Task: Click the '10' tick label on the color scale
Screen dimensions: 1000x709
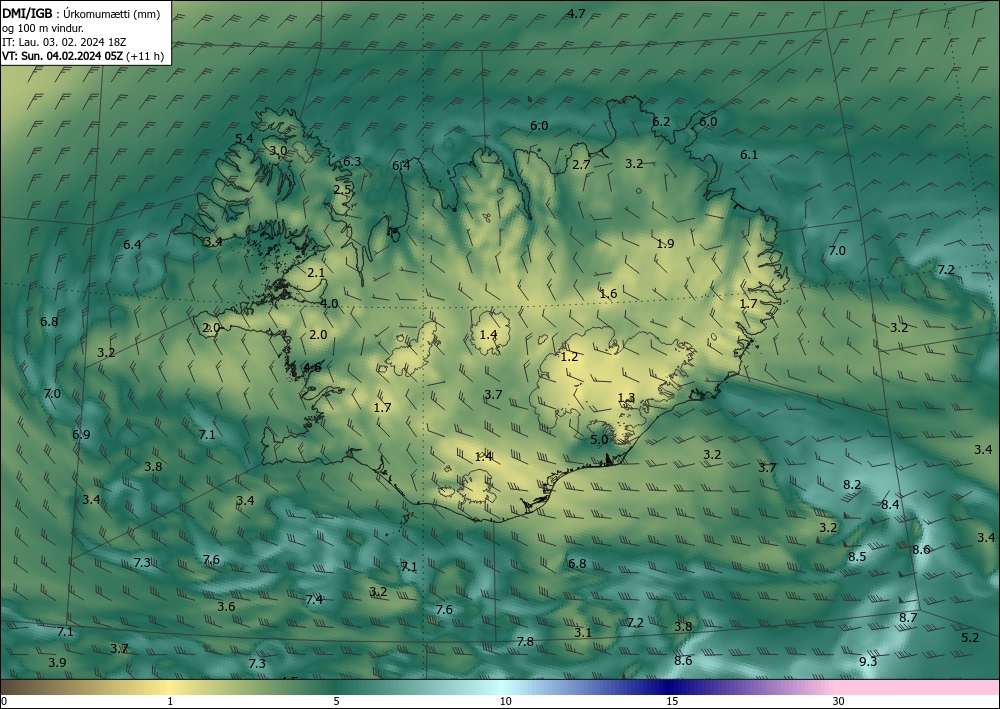Action: point(505,702)
